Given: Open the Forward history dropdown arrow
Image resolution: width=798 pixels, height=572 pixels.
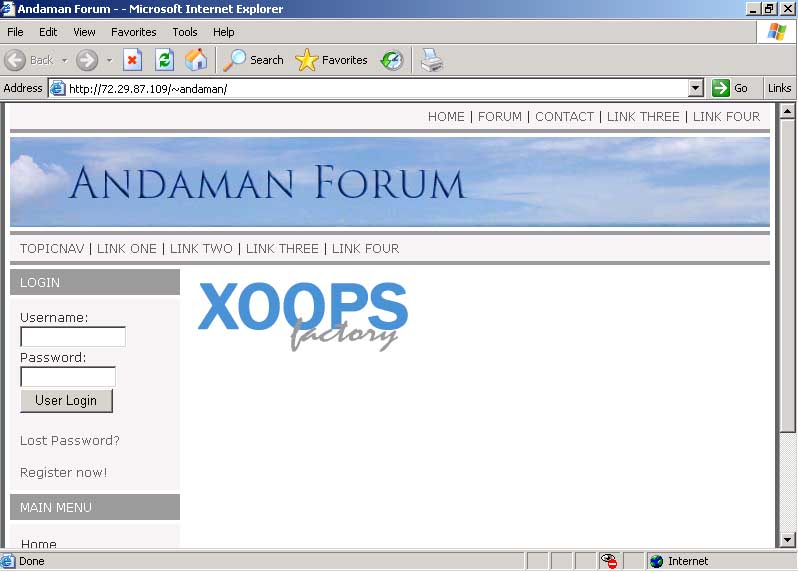Looking at the screenshot, I should (x=109, y=60).
